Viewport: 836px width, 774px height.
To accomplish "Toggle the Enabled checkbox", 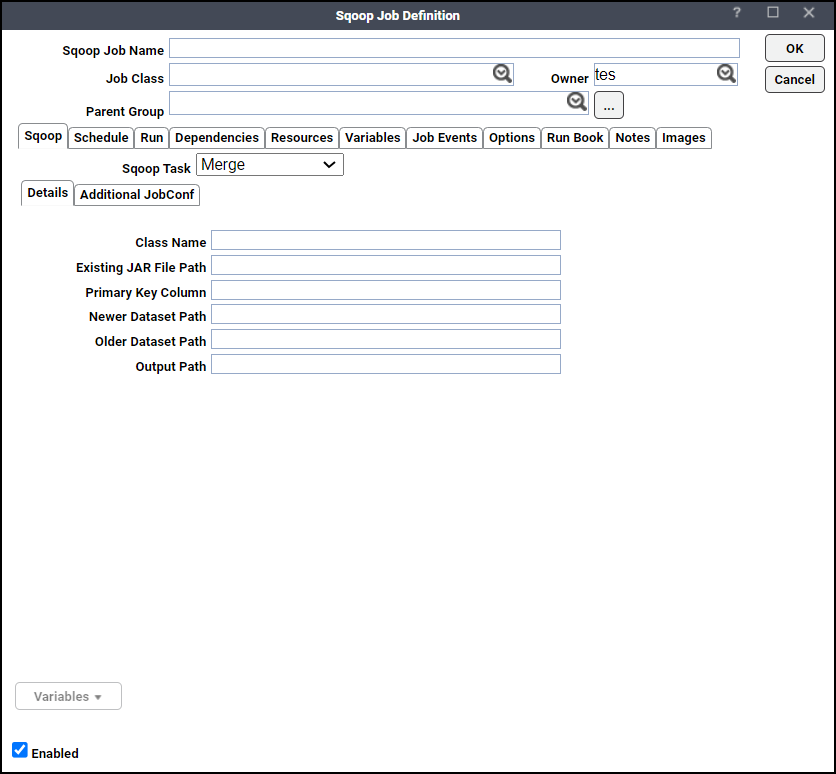I will 20,750.
